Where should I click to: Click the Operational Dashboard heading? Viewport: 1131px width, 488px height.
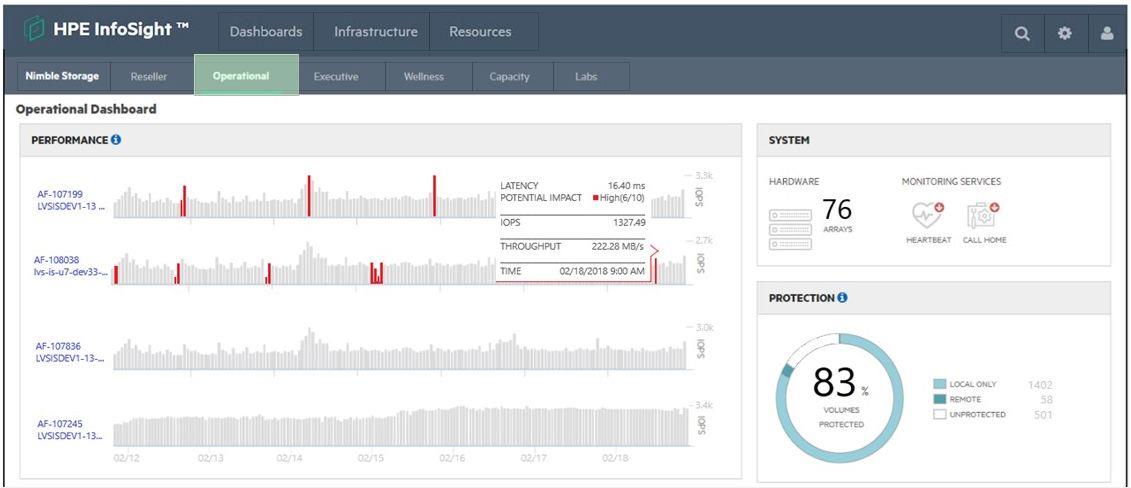point(86,110)
